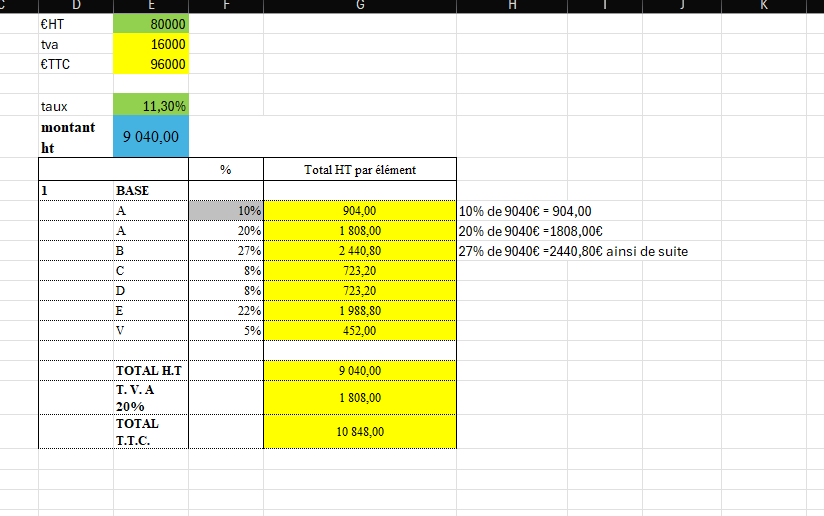Screen dimensions: 824x516
Task: Click the note '10% de 9040€ = 904,00'
Action: [526, 211]
